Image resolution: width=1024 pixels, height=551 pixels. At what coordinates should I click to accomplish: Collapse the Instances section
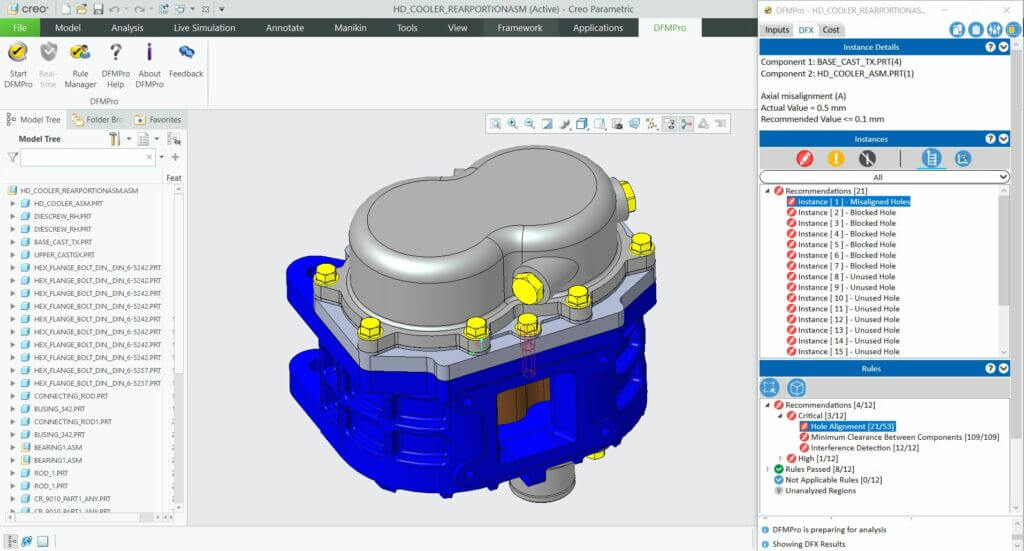click(x=1004, y=138)
